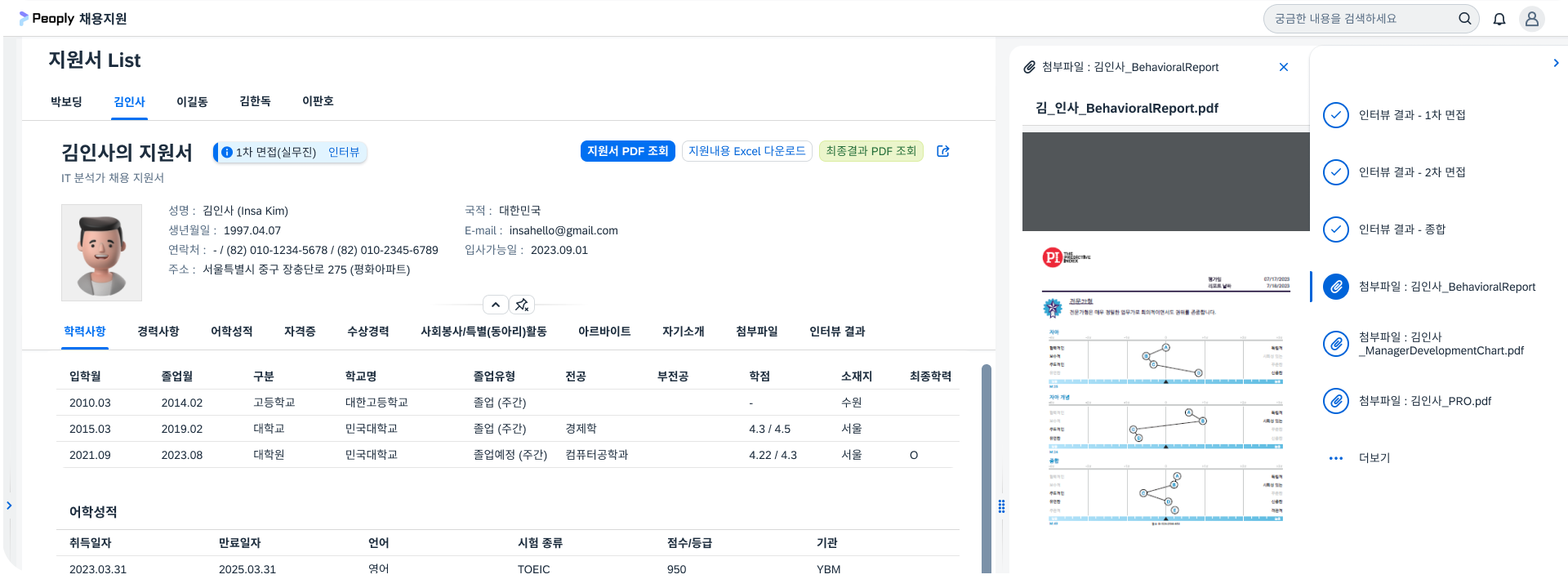
Task: Expand the left navigation chevron
Action: (x=9, y=506)
